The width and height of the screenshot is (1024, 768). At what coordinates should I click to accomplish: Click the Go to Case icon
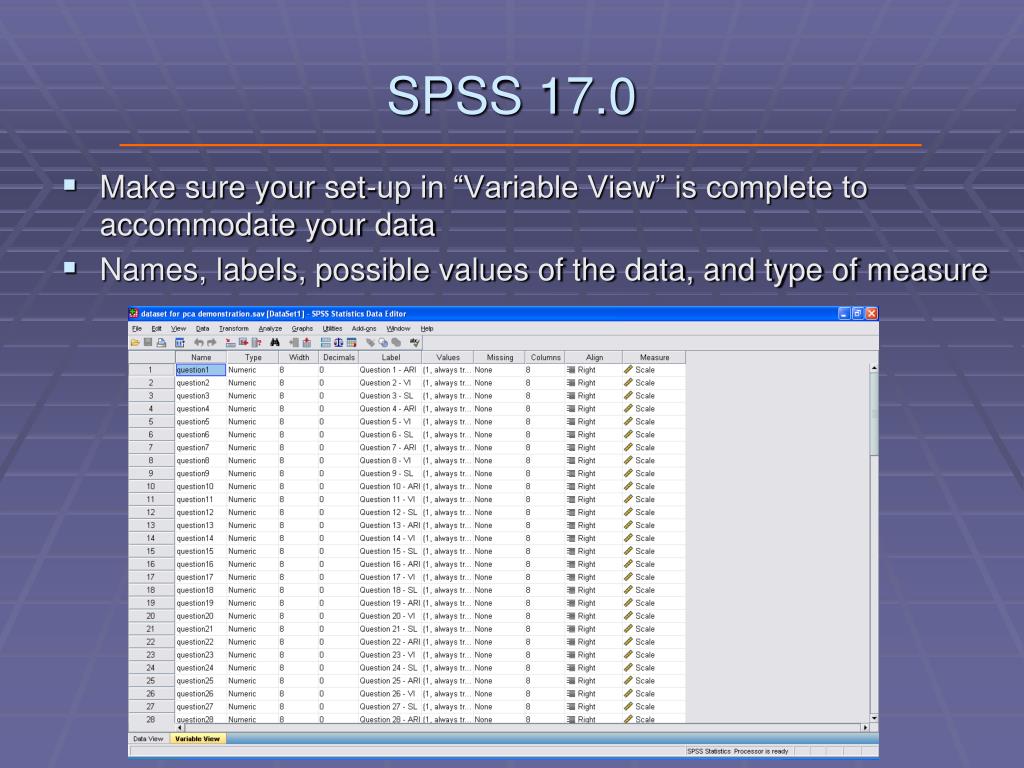pos(231,342)
